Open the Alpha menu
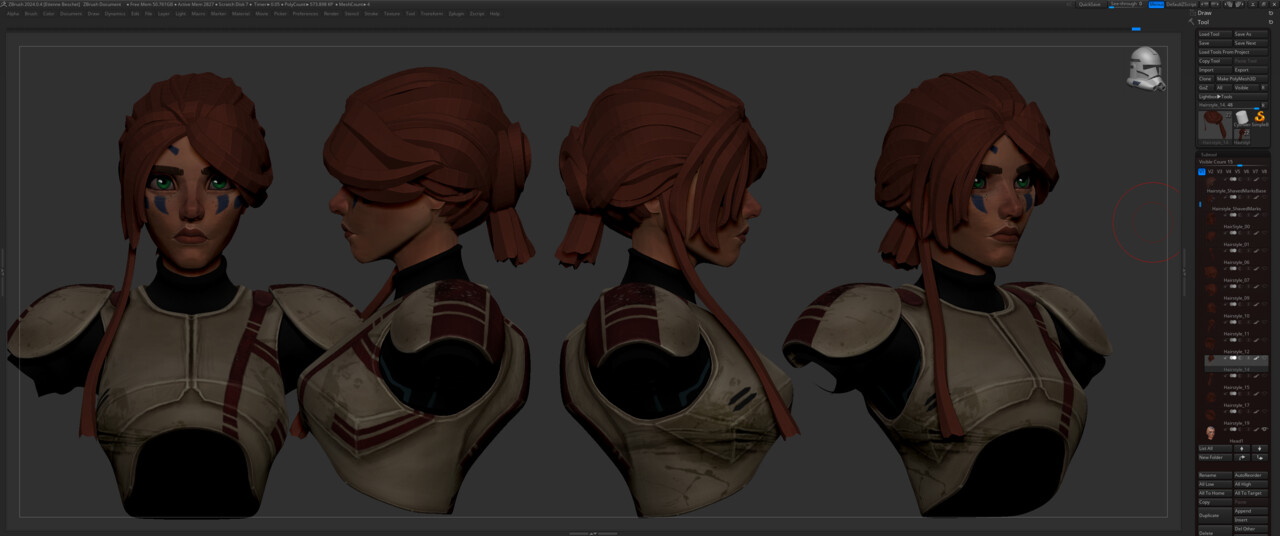 [13, 14]
